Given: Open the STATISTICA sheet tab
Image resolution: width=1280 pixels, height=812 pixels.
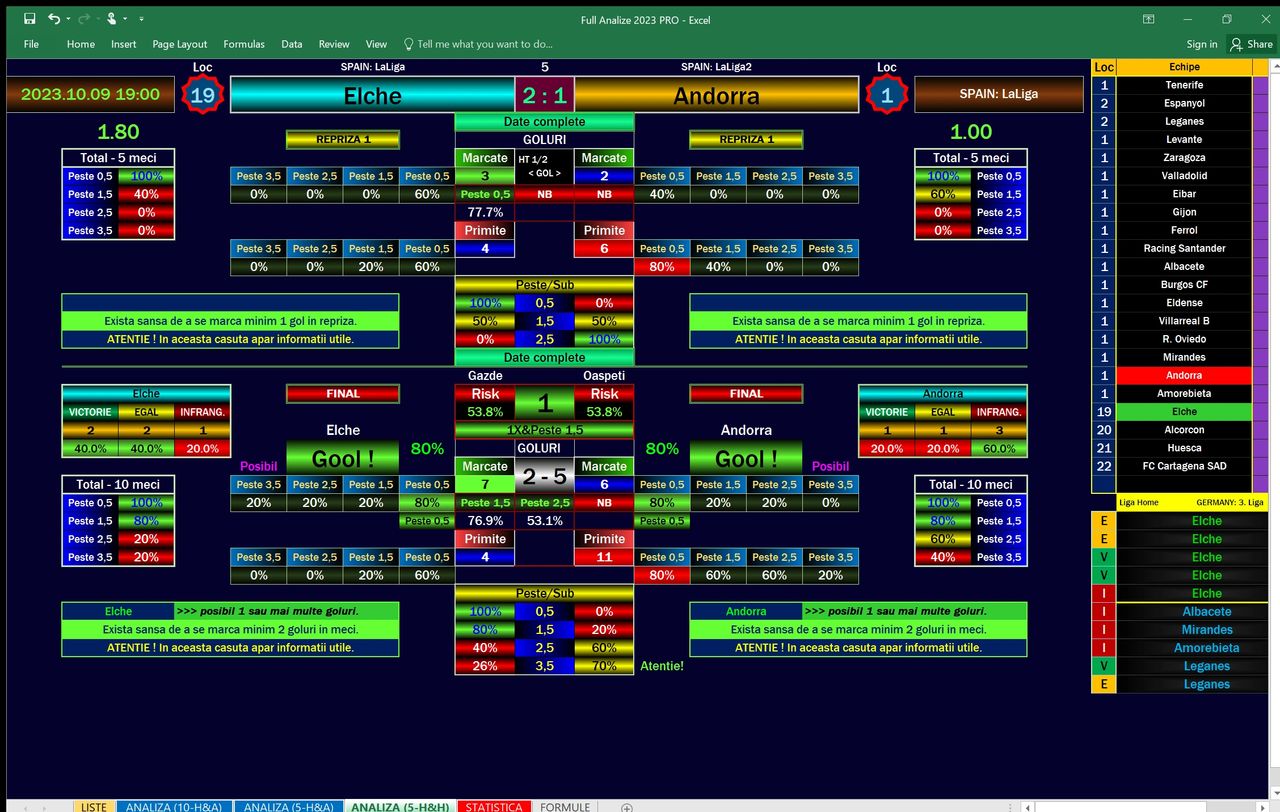Looking at the screenshot, I should click(x=494, y=806).
